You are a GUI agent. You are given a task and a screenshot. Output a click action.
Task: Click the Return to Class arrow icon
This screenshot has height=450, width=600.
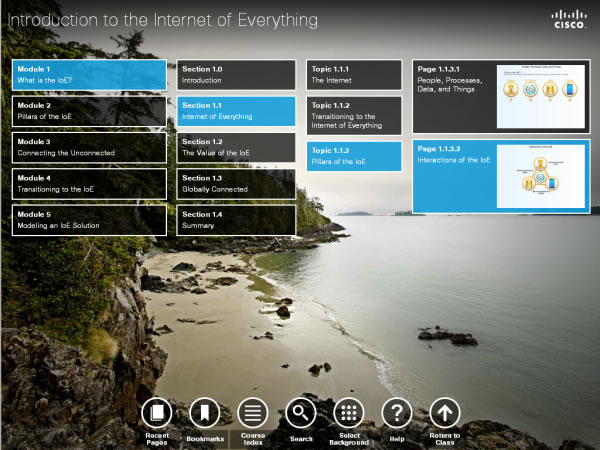click(x=445, y=413)
